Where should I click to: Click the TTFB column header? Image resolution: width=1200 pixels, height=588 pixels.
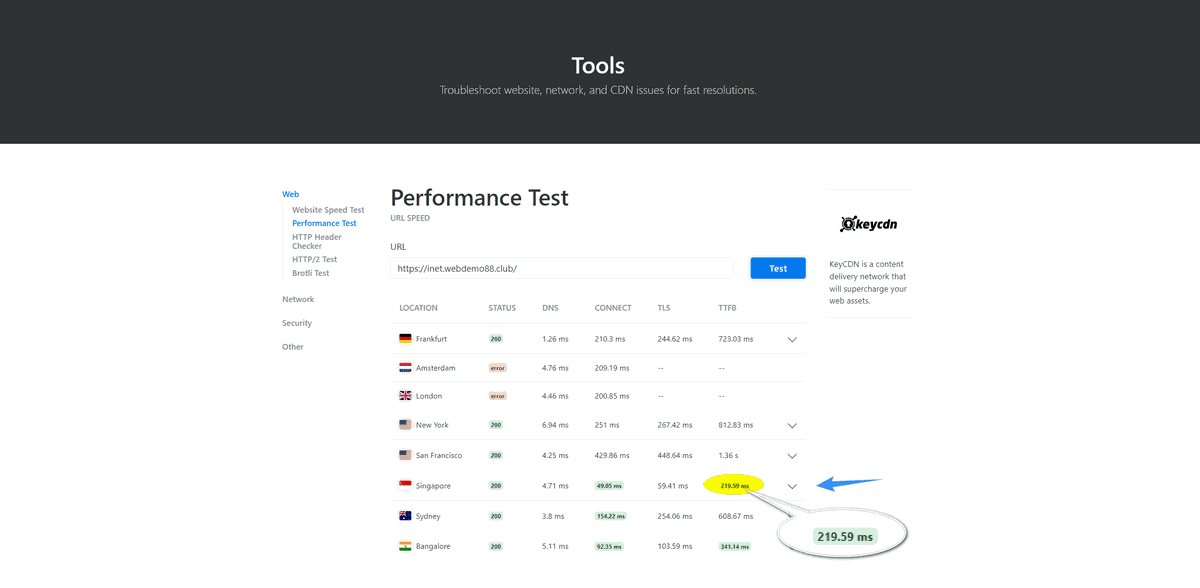pyautogui.click(x=727, y=308)
